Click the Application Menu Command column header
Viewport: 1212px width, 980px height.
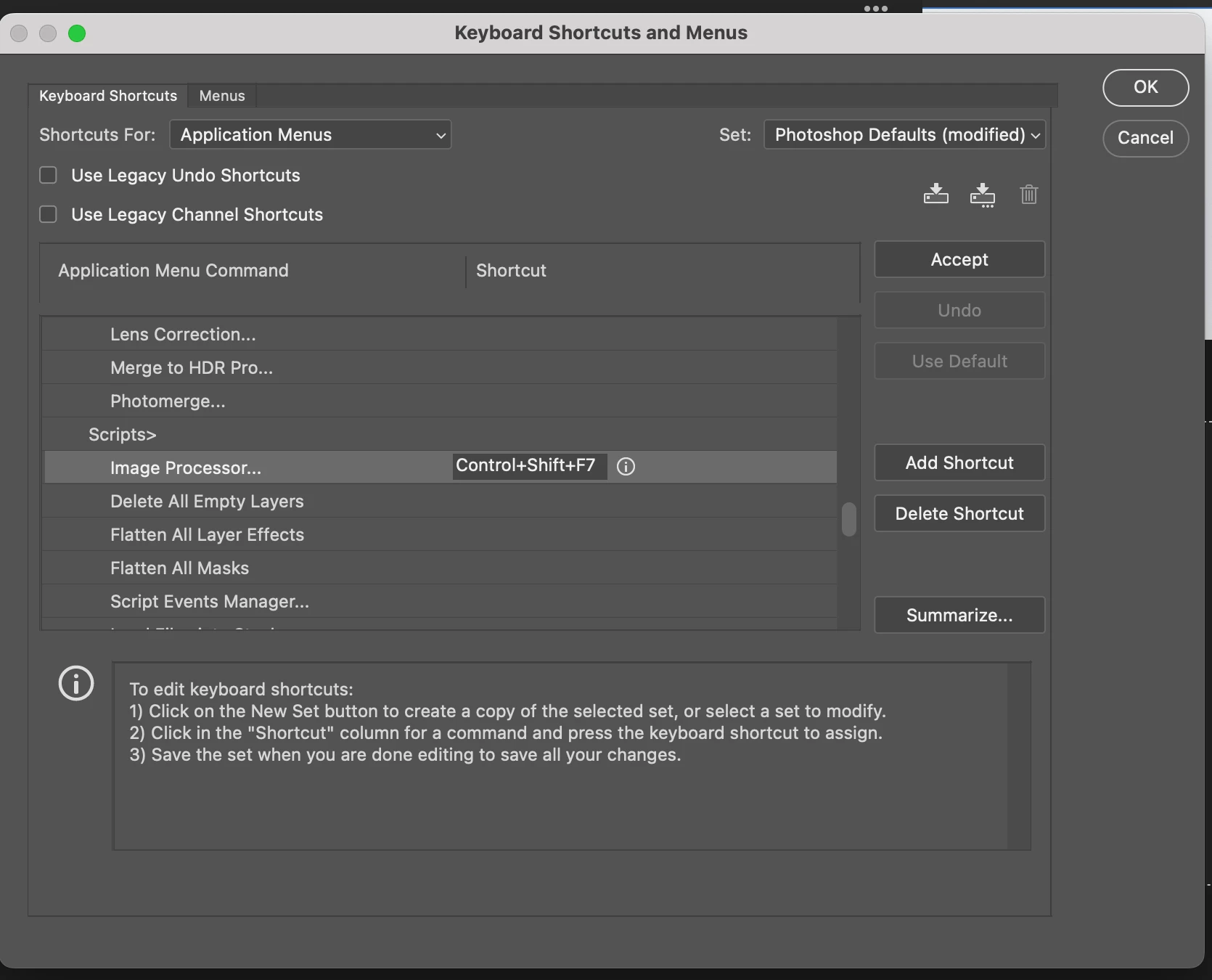pyautogui.click(x=173, y=271)
